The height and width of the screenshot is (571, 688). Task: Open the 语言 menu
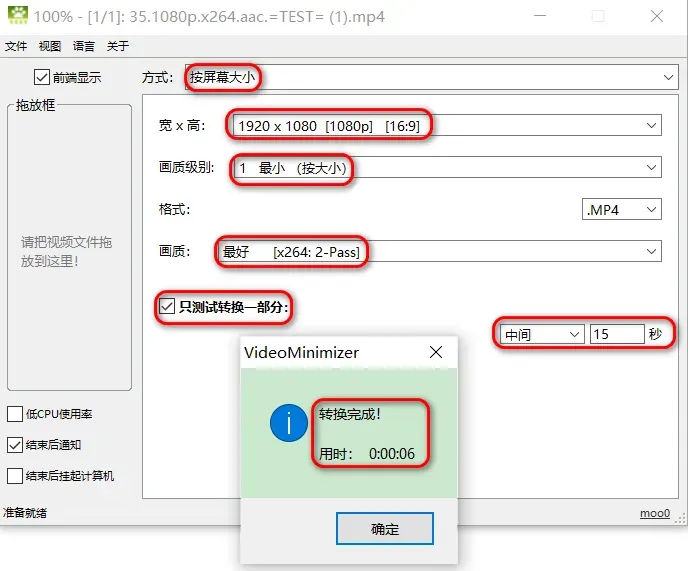coord(83,46)
